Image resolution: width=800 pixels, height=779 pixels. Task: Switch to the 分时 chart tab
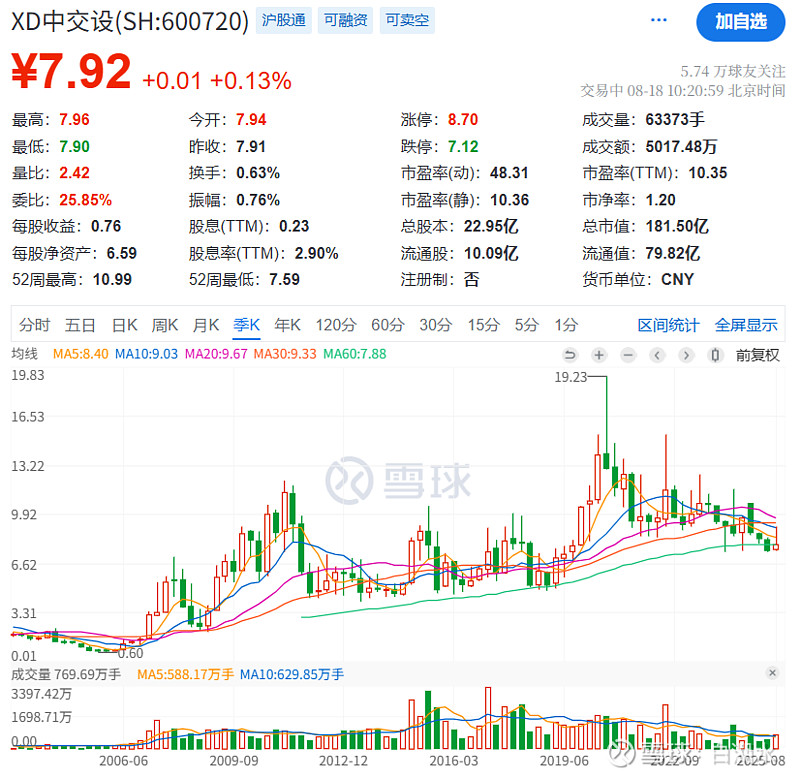coord(35,325)
